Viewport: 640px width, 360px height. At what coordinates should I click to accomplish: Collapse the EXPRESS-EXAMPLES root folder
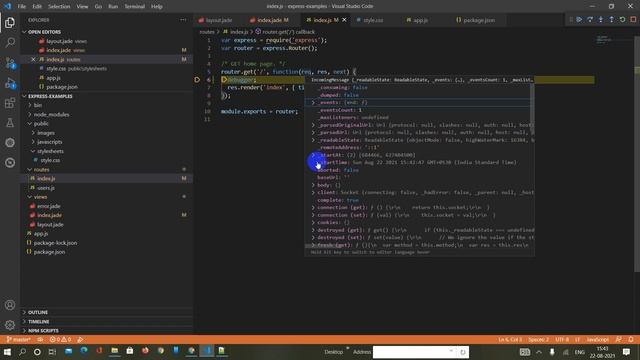pos(24,96)
